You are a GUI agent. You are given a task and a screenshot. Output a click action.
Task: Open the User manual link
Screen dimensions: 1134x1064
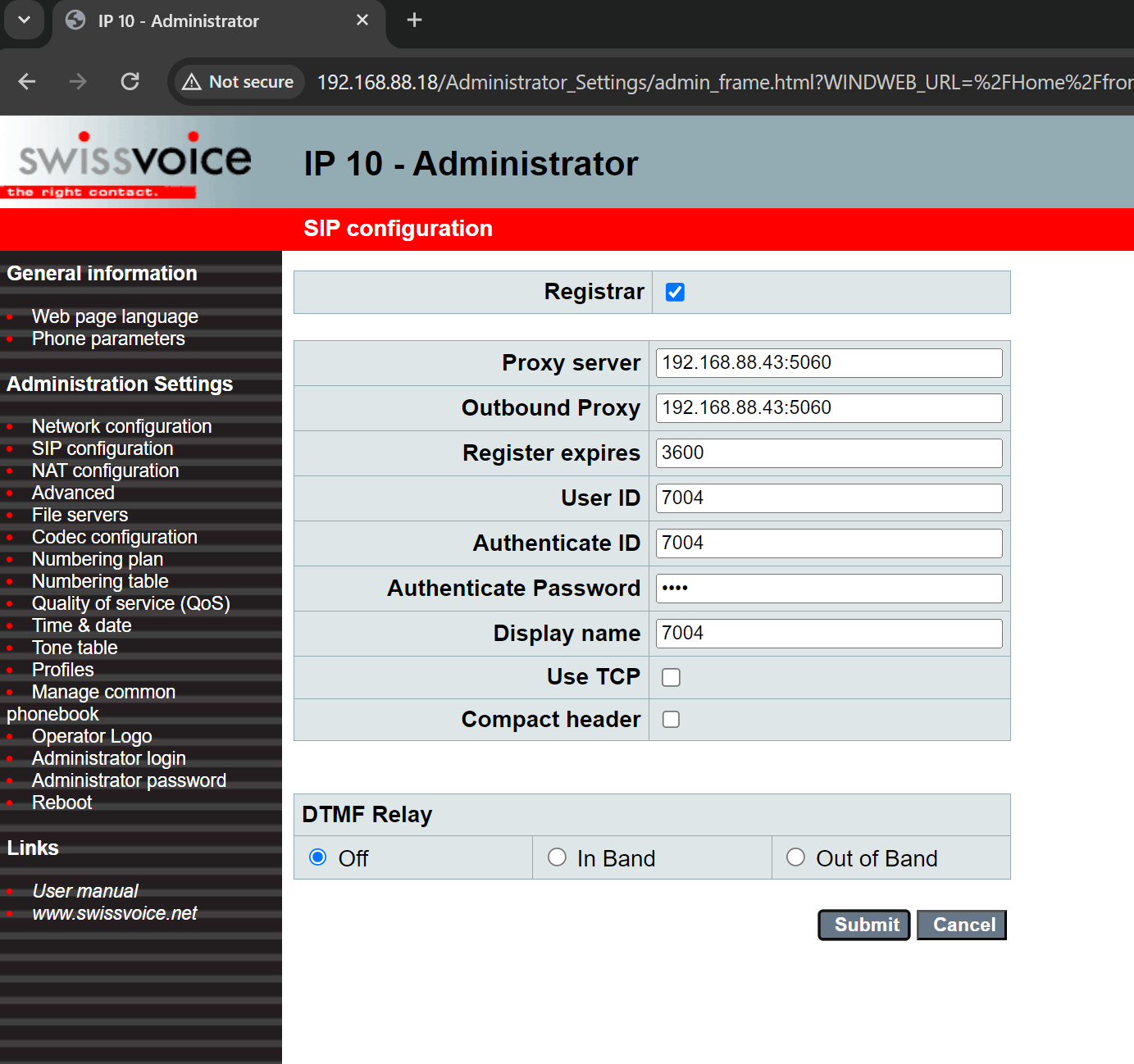[84, 891]
